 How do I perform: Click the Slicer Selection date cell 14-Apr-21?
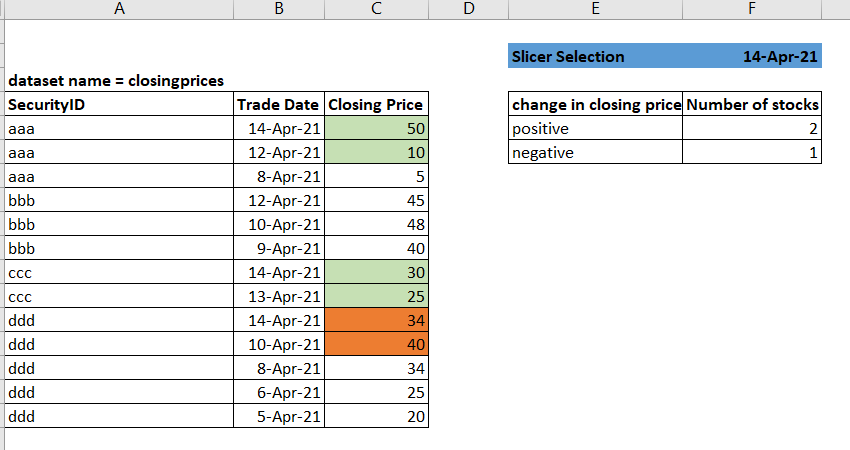(x=752, y=56)
